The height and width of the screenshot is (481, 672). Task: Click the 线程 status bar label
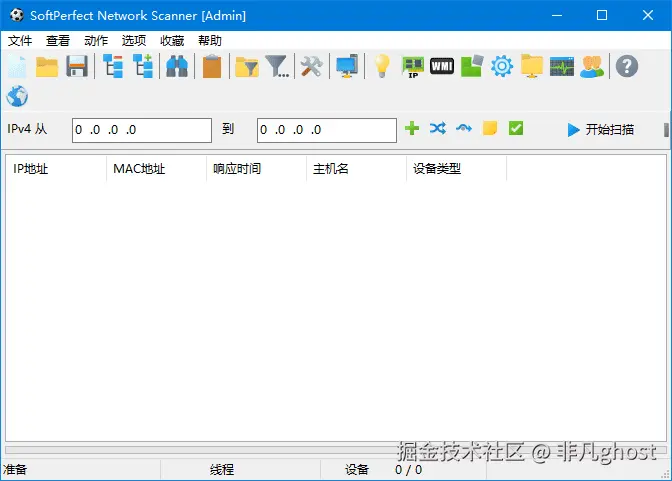click(222, 470)
